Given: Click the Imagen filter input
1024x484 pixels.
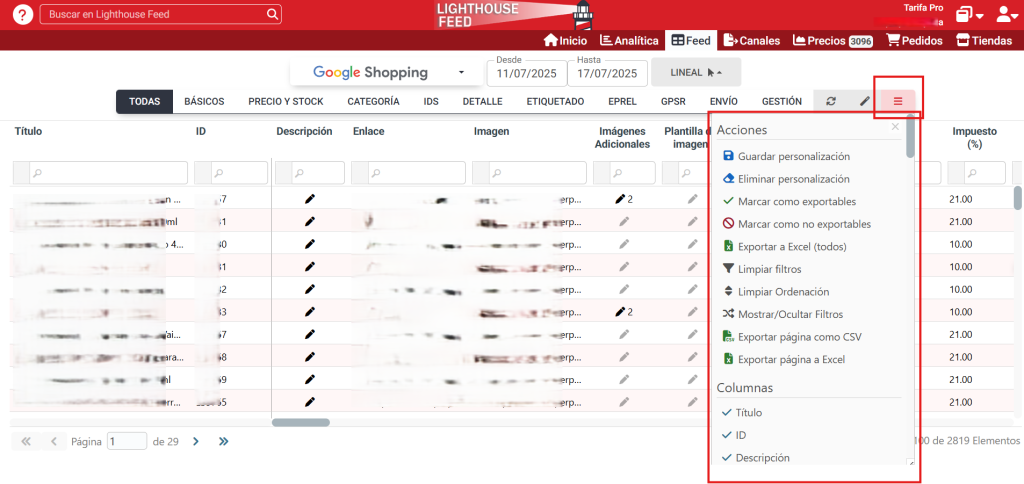Looking at the screenshot, I should (537, 173).
